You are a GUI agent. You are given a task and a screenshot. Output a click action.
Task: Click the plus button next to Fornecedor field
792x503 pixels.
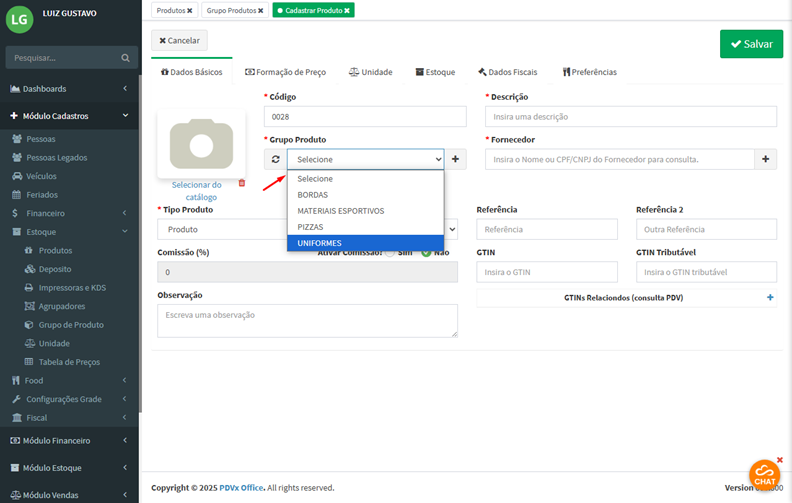tap(765, 159)
